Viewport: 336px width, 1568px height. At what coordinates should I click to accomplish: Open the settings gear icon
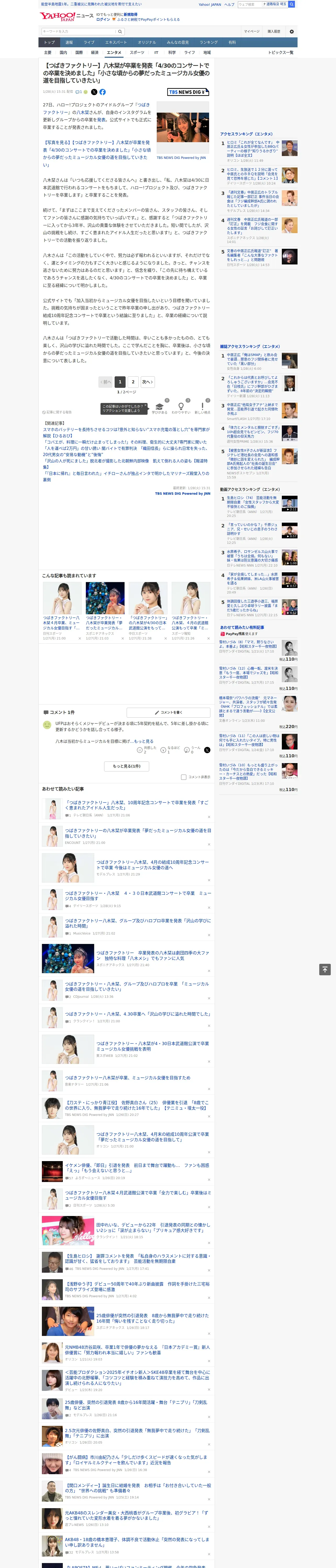tap(291, 31)
